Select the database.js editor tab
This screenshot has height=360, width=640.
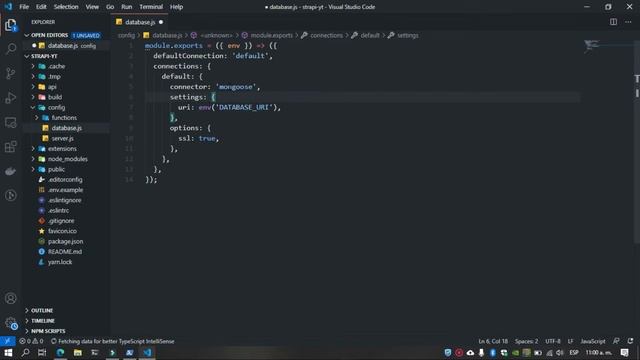[x=139, y=22]
